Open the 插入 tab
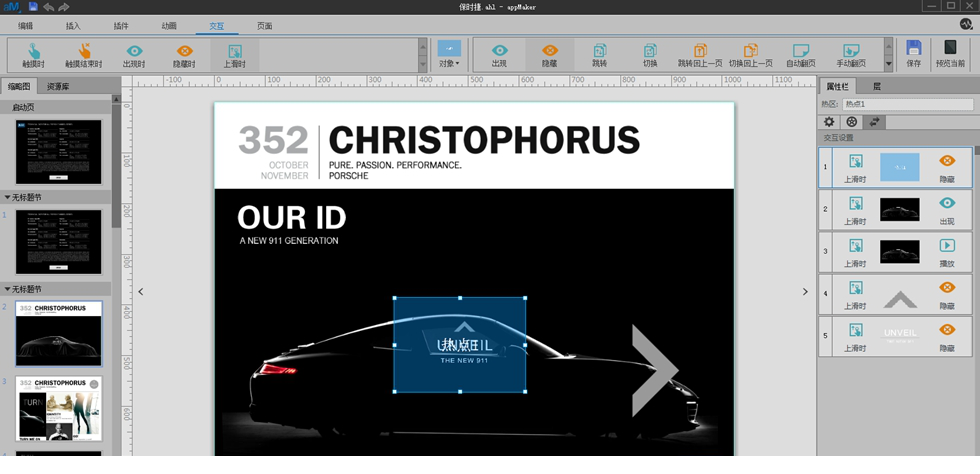980x474 pixels. (73, 26)
